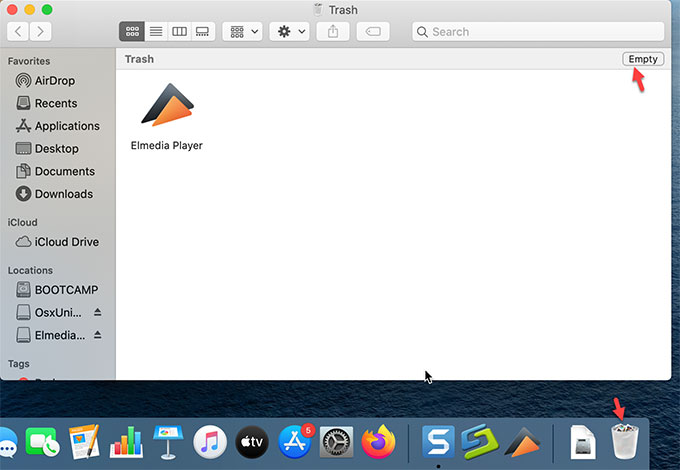This screenshot has width=680, height=470.
Task: Open AirDrop in the sidebar
Action: (x=55, y=81)
